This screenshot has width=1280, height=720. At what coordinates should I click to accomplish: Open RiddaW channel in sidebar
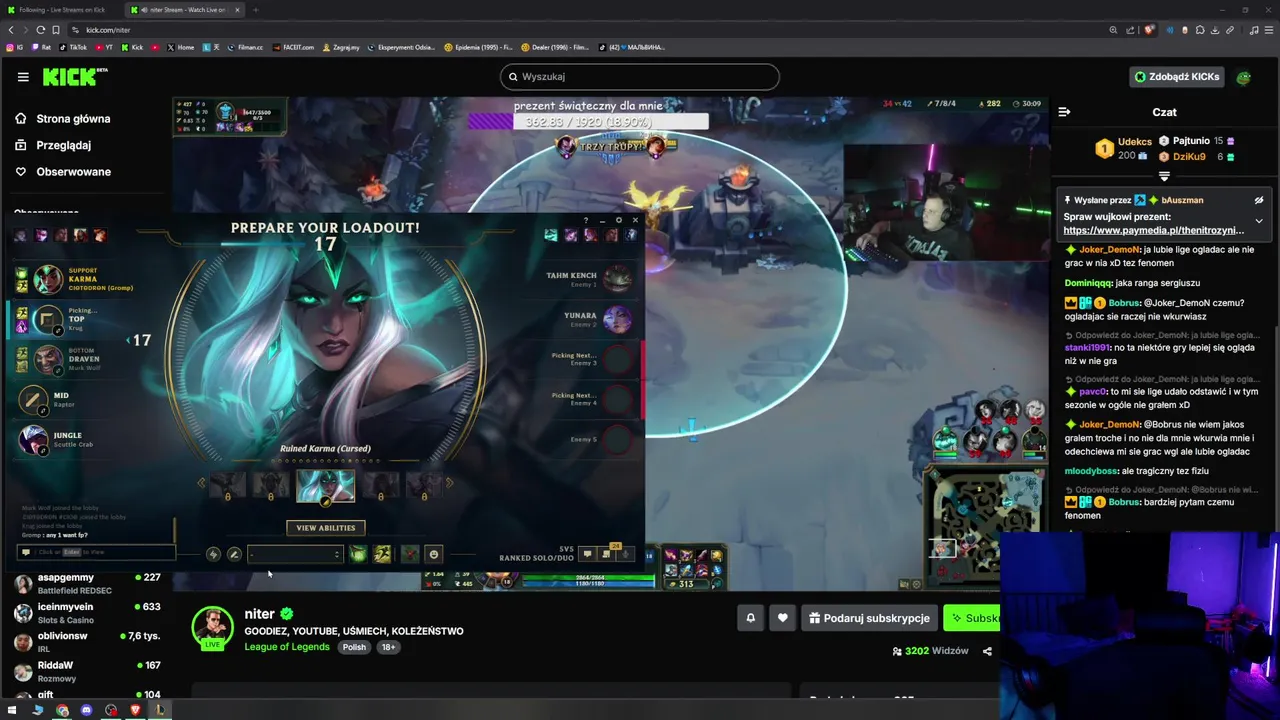[87, 671]
